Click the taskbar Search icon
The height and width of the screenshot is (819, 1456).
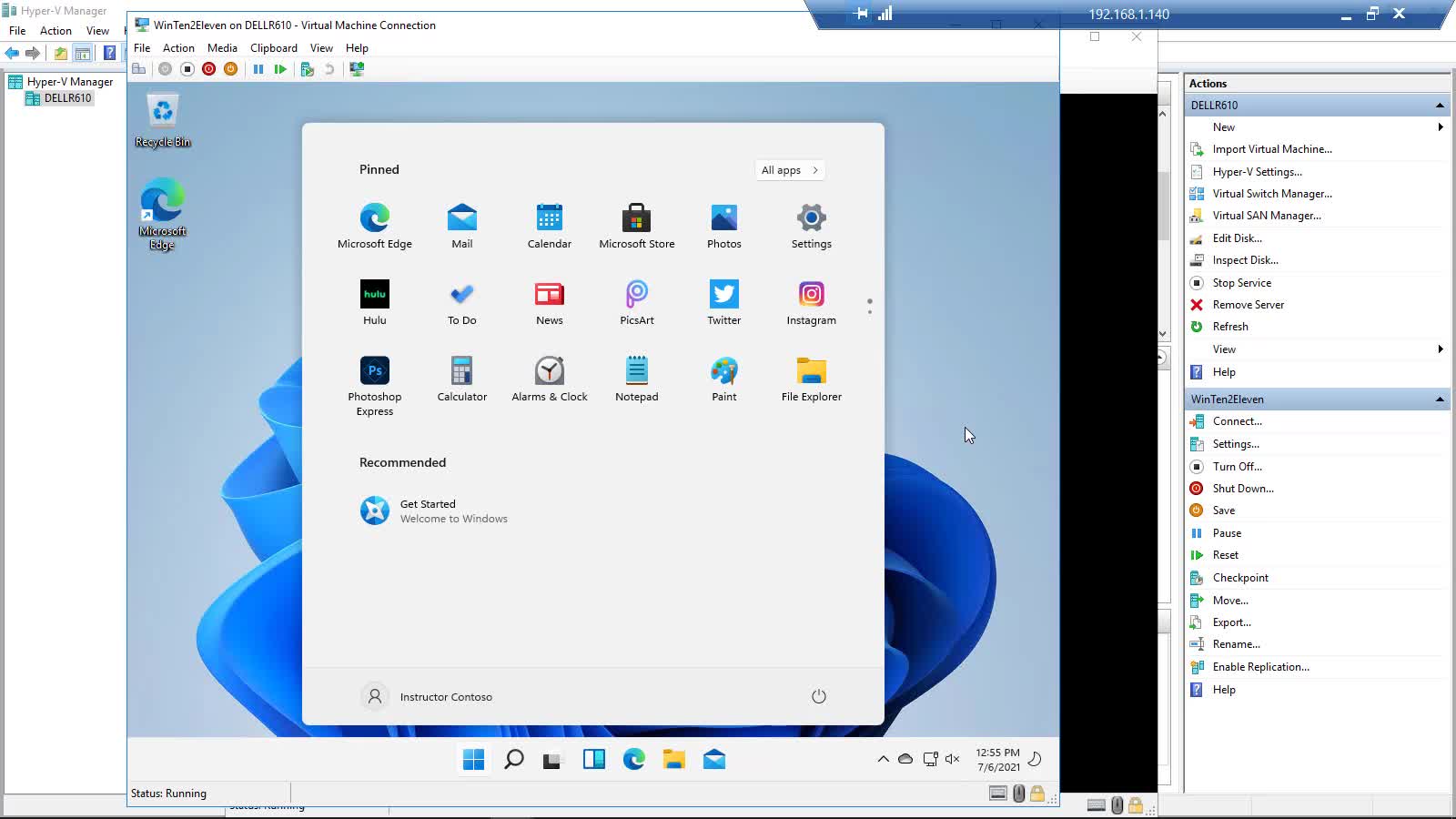pyautogui.click(x=514, y=760)
